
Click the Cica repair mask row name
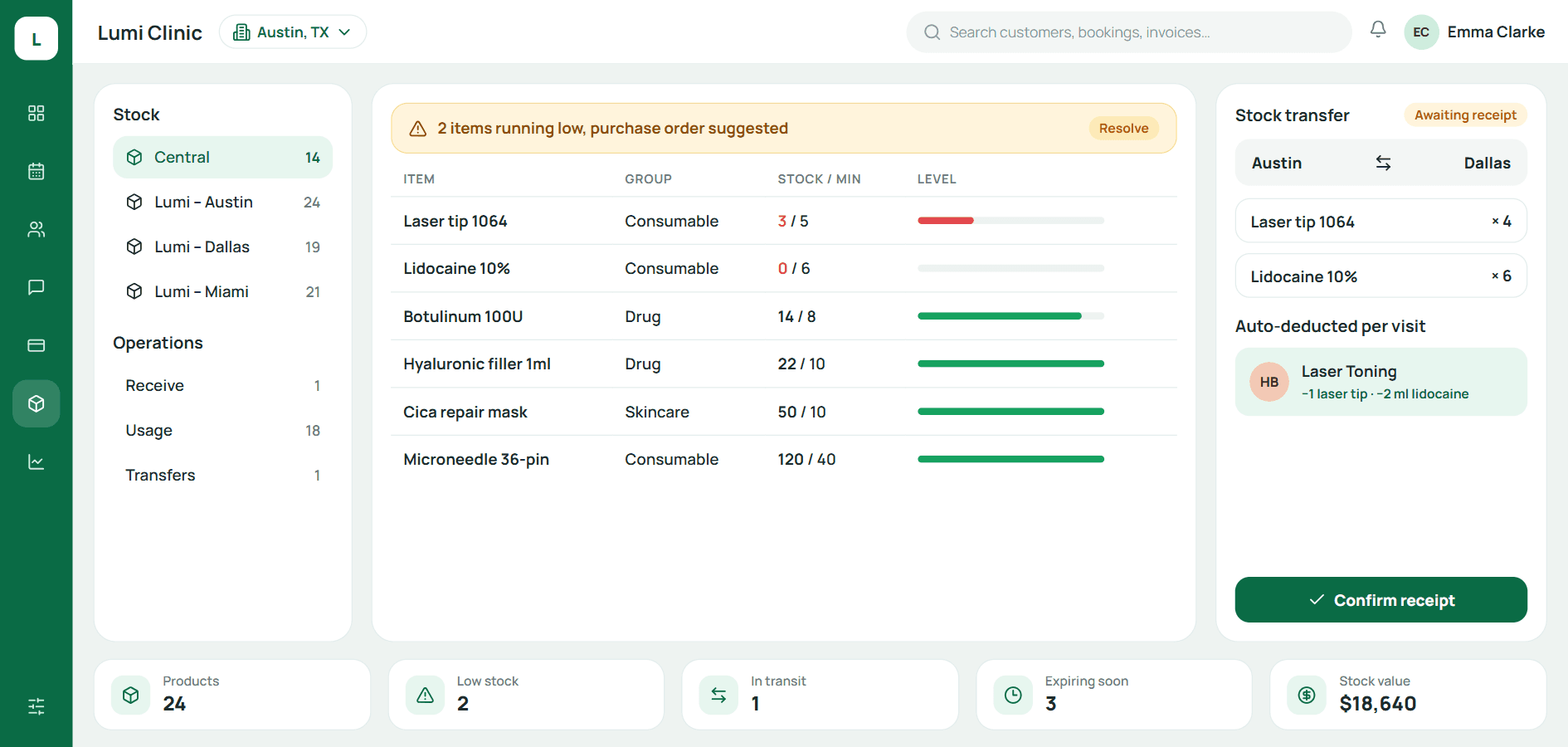pyautogui.click(x=465, y=413)
